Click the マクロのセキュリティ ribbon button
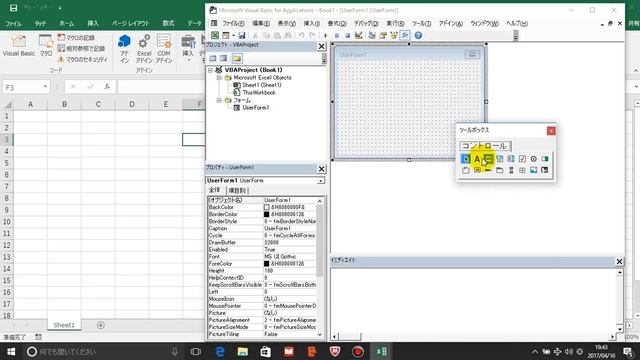The height and width of the screenshot is (360, 640). (83, 59)
